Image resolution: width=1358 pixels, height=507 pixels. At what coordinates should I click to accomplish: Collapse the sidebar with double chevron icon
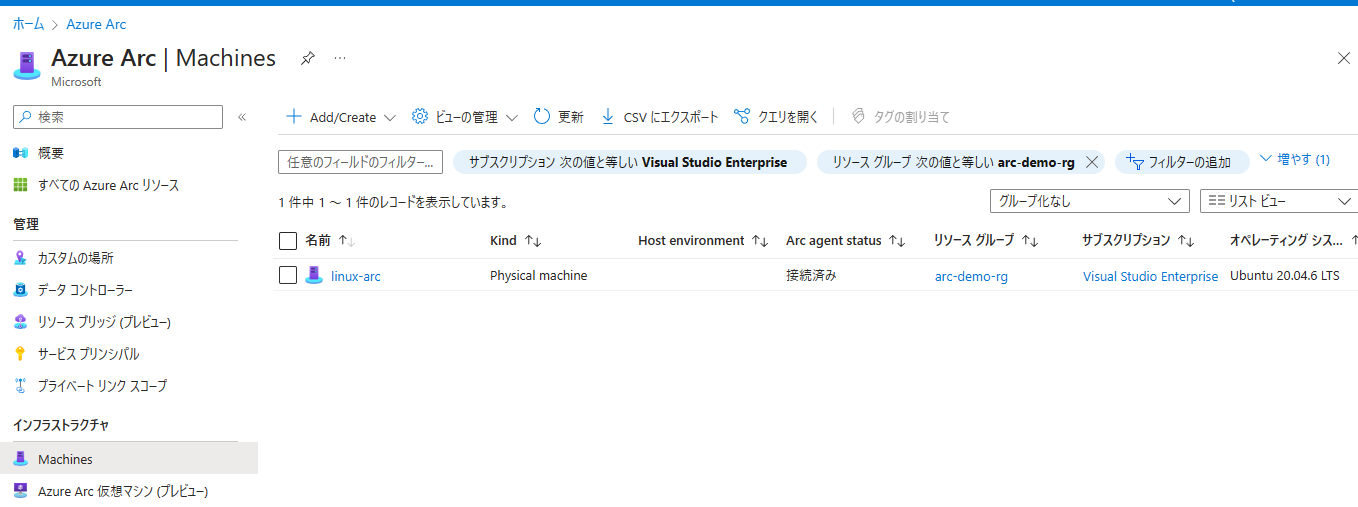242,117
